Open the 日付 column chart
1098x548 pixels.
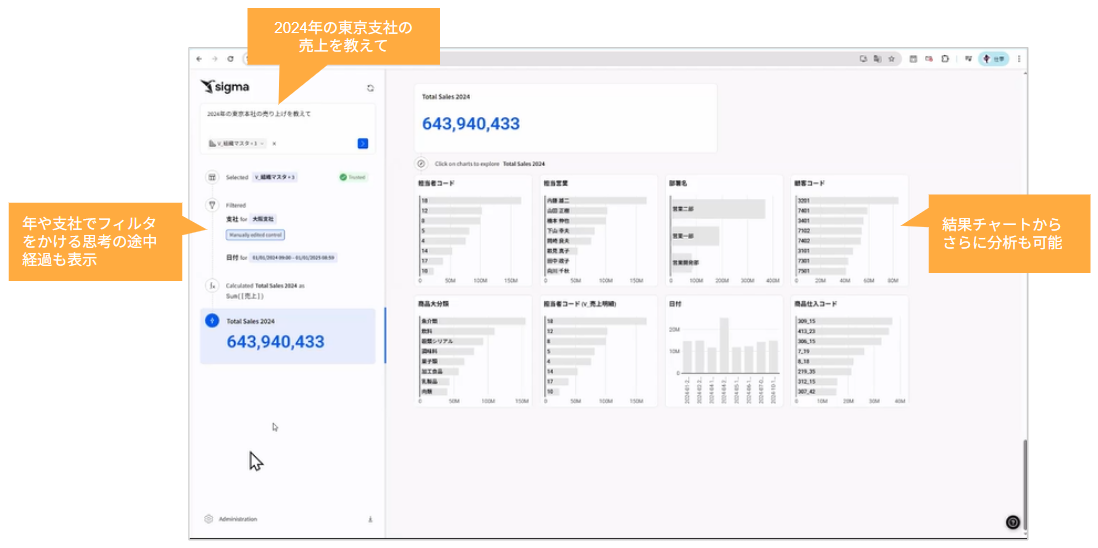(x=723, y=351)
